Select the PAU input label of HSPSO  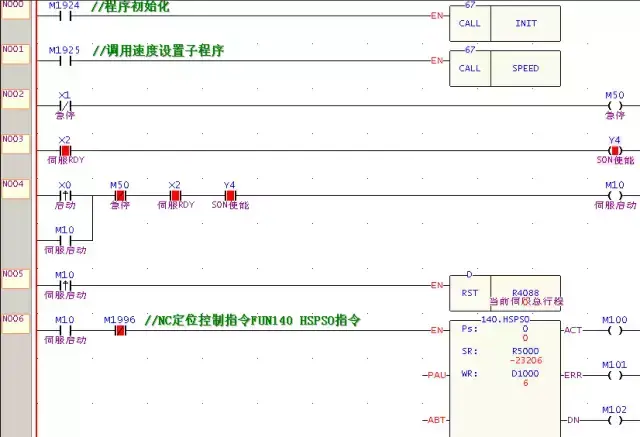click(x=437, y=375)
